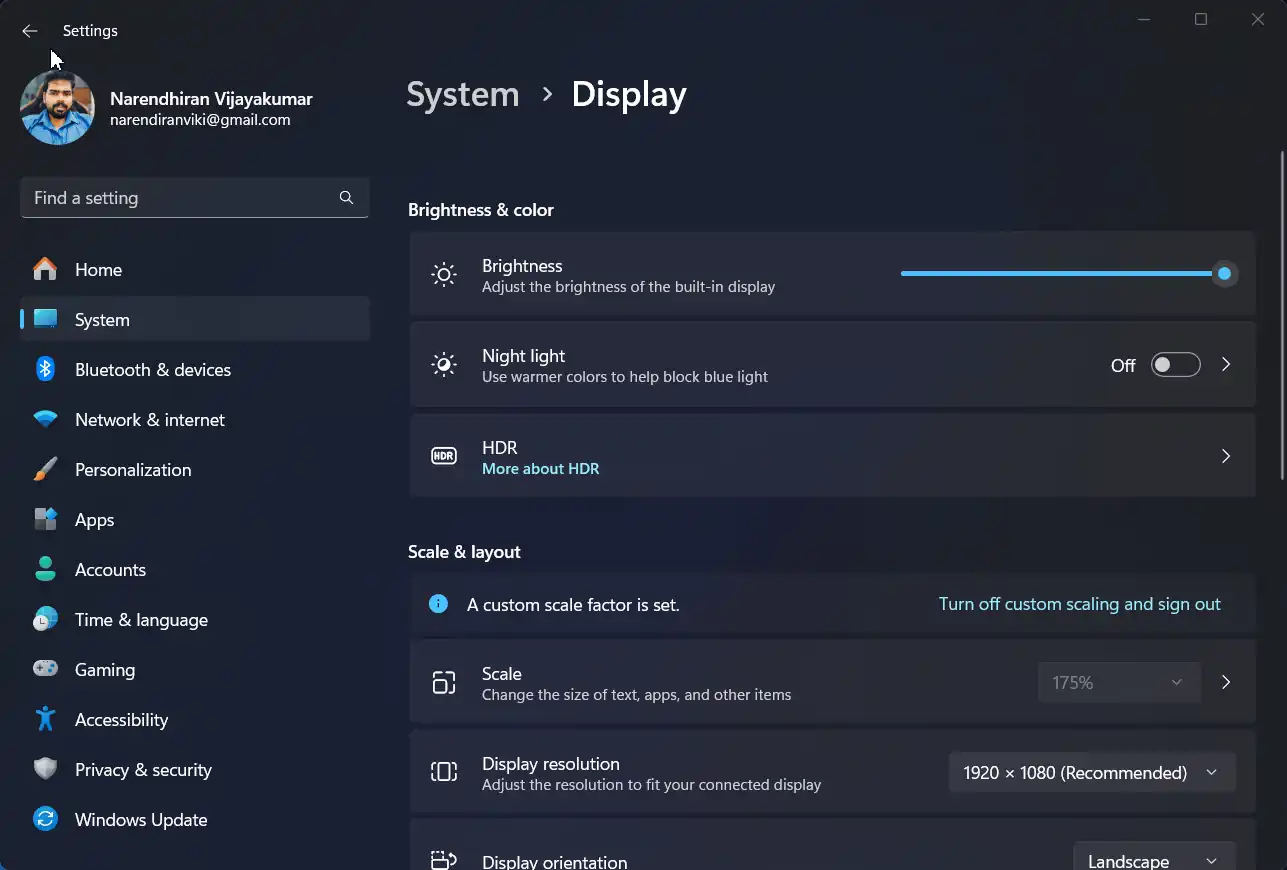Viewport: 1287px width, 870px height.
Task: Open Personalization settings
Action: 195,469
